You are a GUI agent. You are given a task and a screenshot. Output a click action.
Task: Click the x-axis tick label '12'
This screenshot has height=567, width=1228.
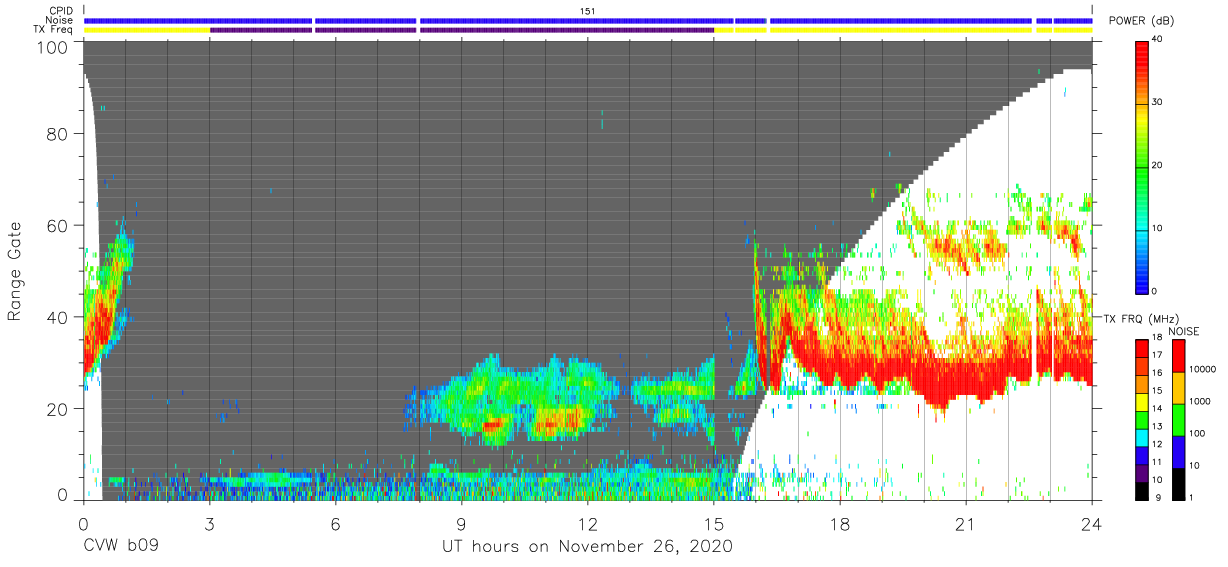click(x=588, y=524)
